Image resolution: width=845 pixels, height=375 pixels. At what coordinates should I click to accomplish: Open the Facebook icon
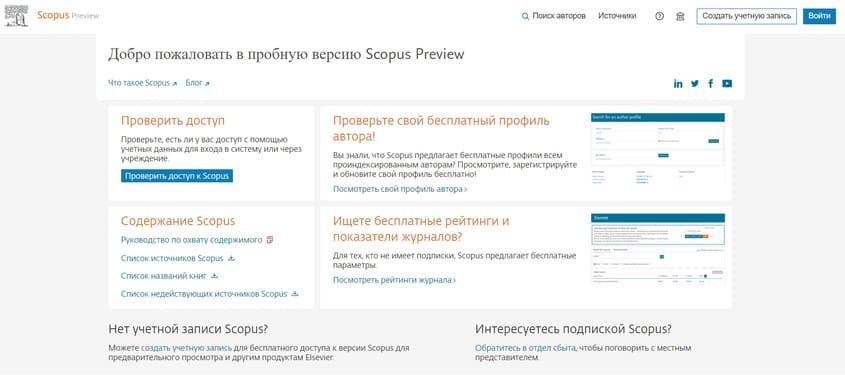711,84
